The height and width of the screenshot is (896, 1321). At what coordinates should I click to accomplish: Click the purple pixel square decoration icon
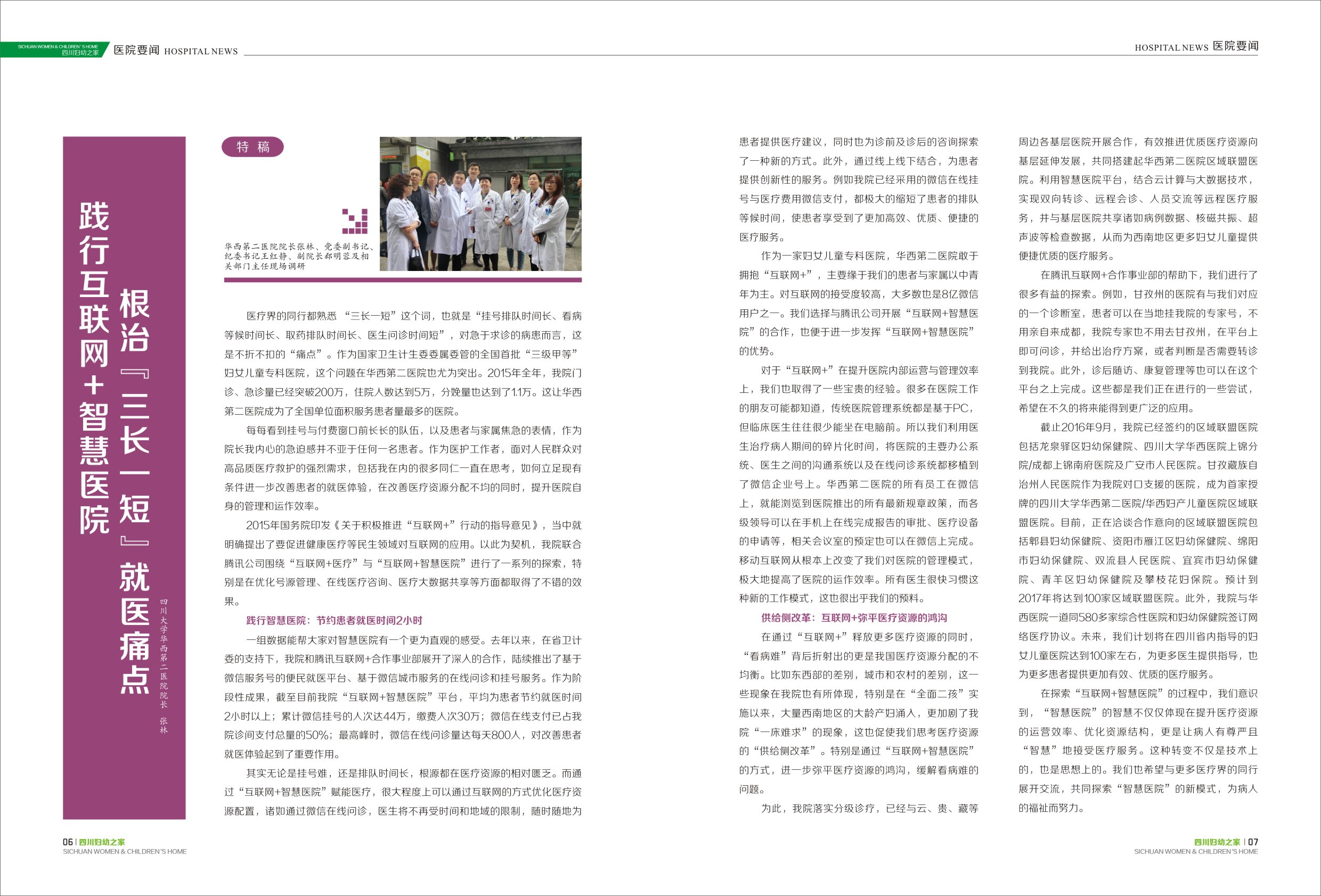click(x=355, y=221)
